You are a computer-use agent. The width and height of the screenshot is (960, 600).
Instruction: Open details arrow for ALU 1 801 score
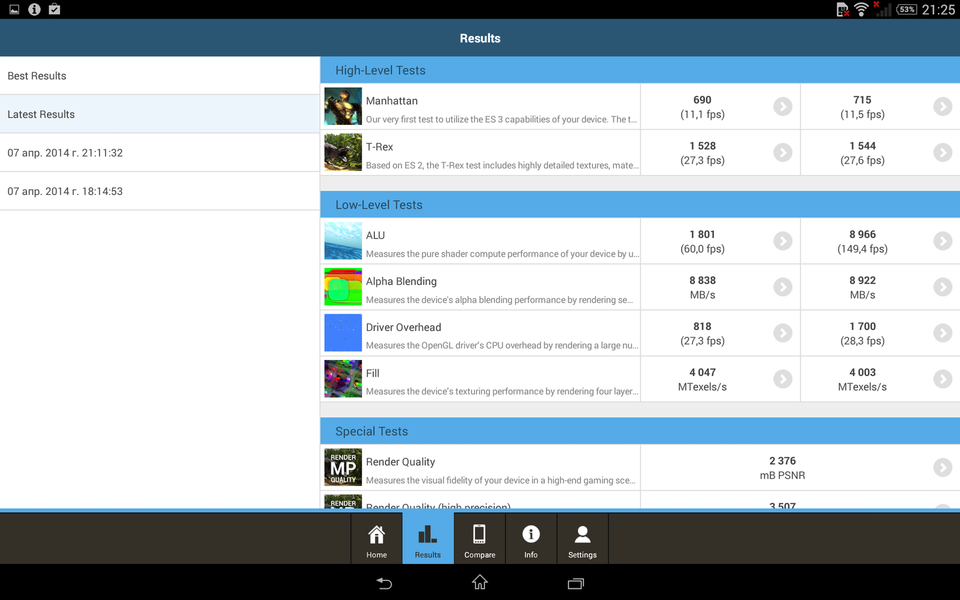[782, 241]
